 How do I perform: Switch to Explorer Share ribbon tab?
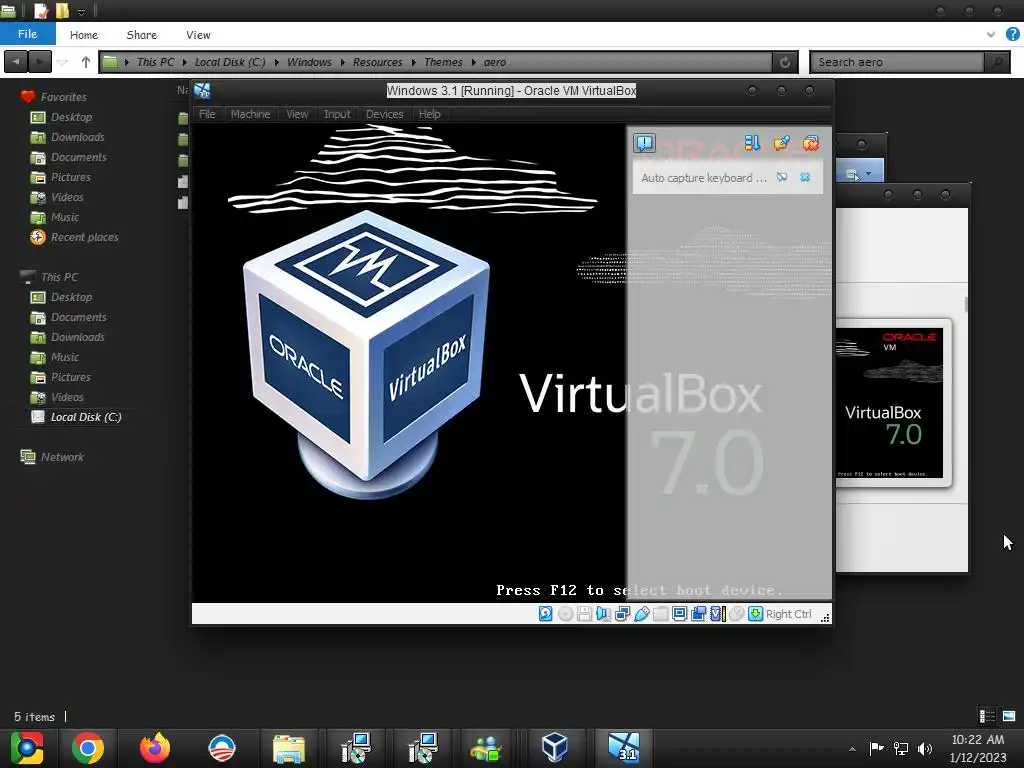[141, 35]
